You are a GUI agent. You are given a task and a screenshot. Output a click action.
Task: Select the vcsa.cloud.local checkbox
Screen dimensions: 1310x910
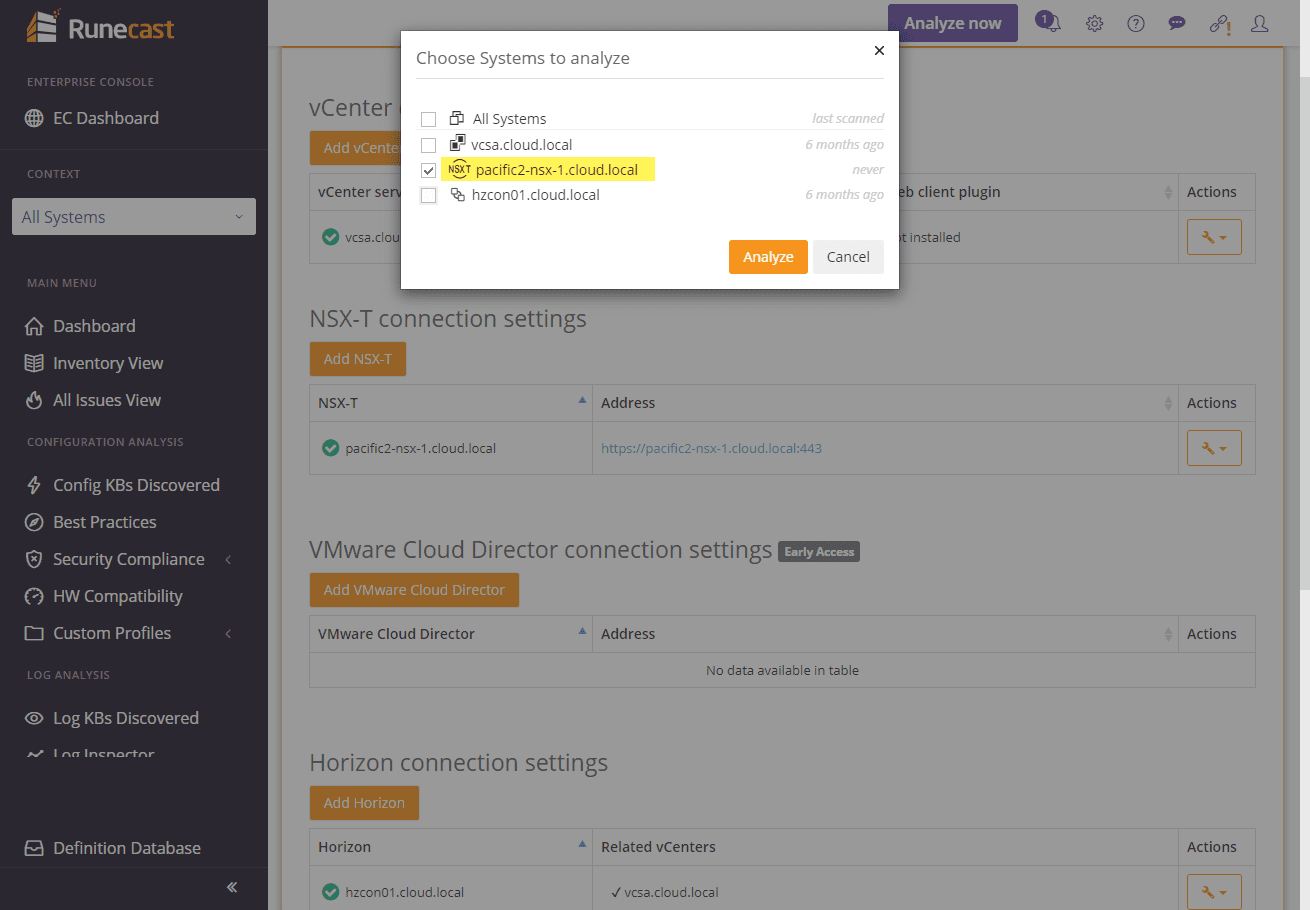(428, 143)
